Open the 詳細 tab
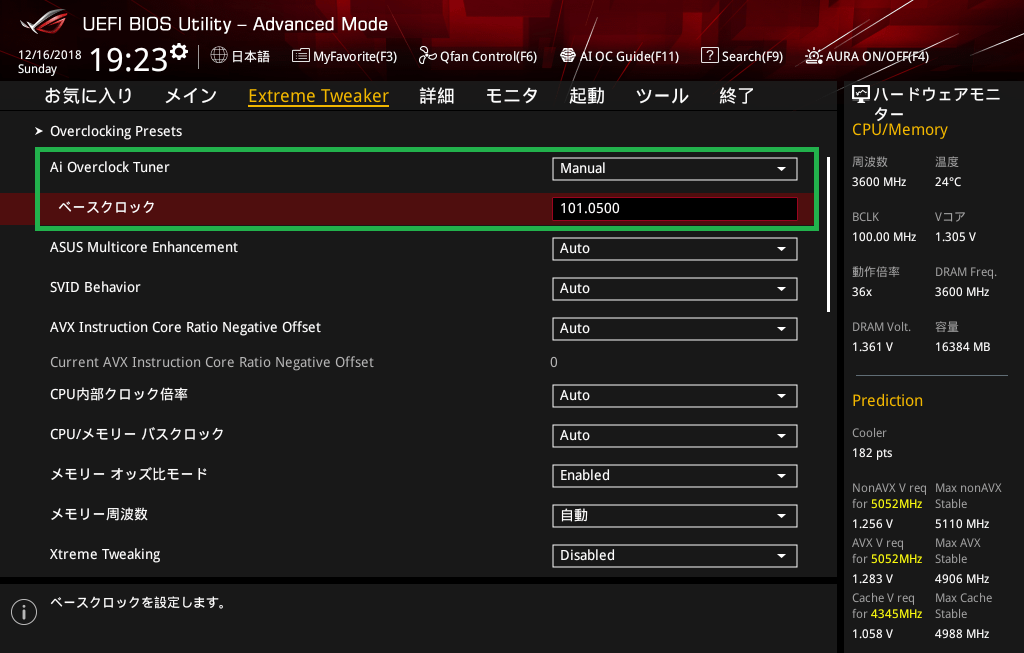This screenshot has width=1024, height=653. pyautogui.click(x=437, y=96)
